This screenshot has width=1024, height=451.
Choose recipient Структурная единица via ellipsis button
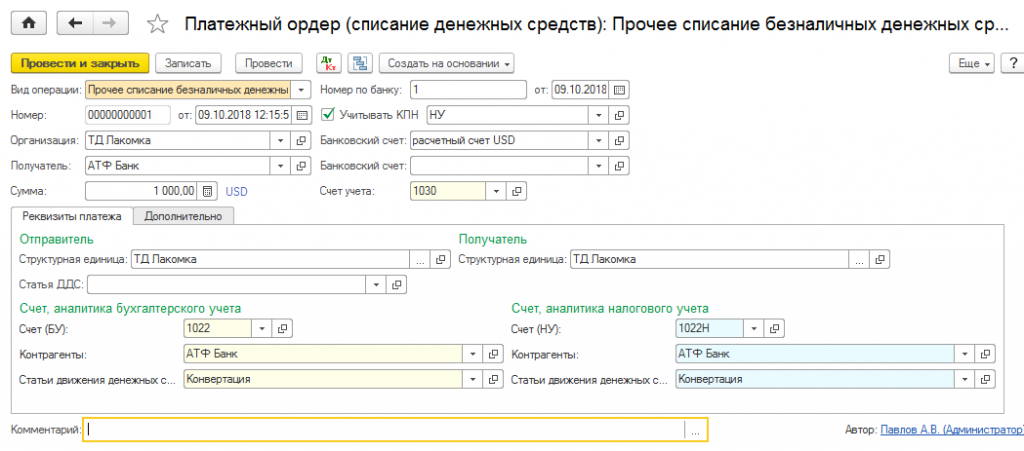[858, 259]
